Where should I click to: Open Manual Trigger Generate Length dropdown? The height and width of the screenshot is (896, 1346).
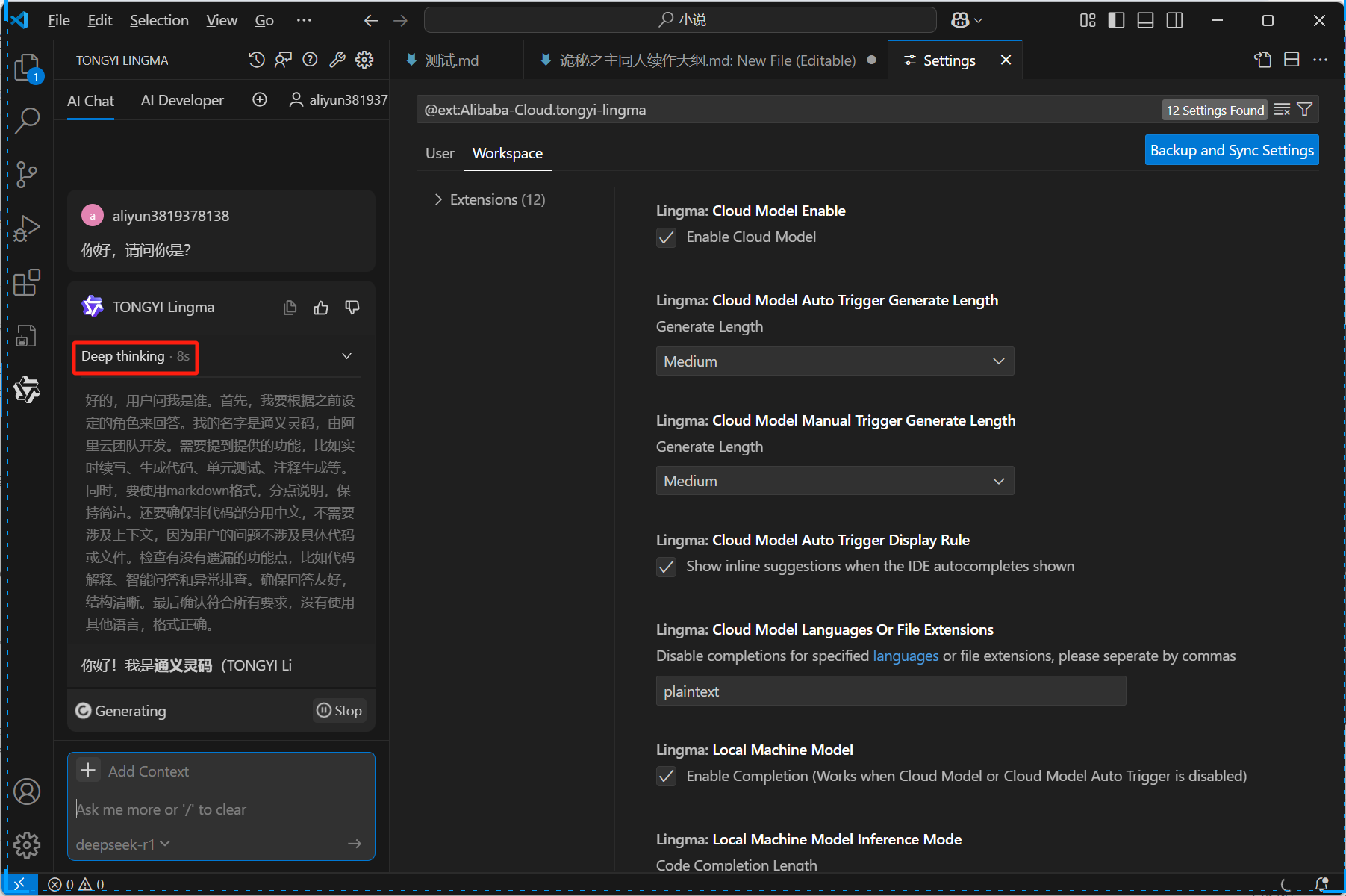click(x=835, y=481)
